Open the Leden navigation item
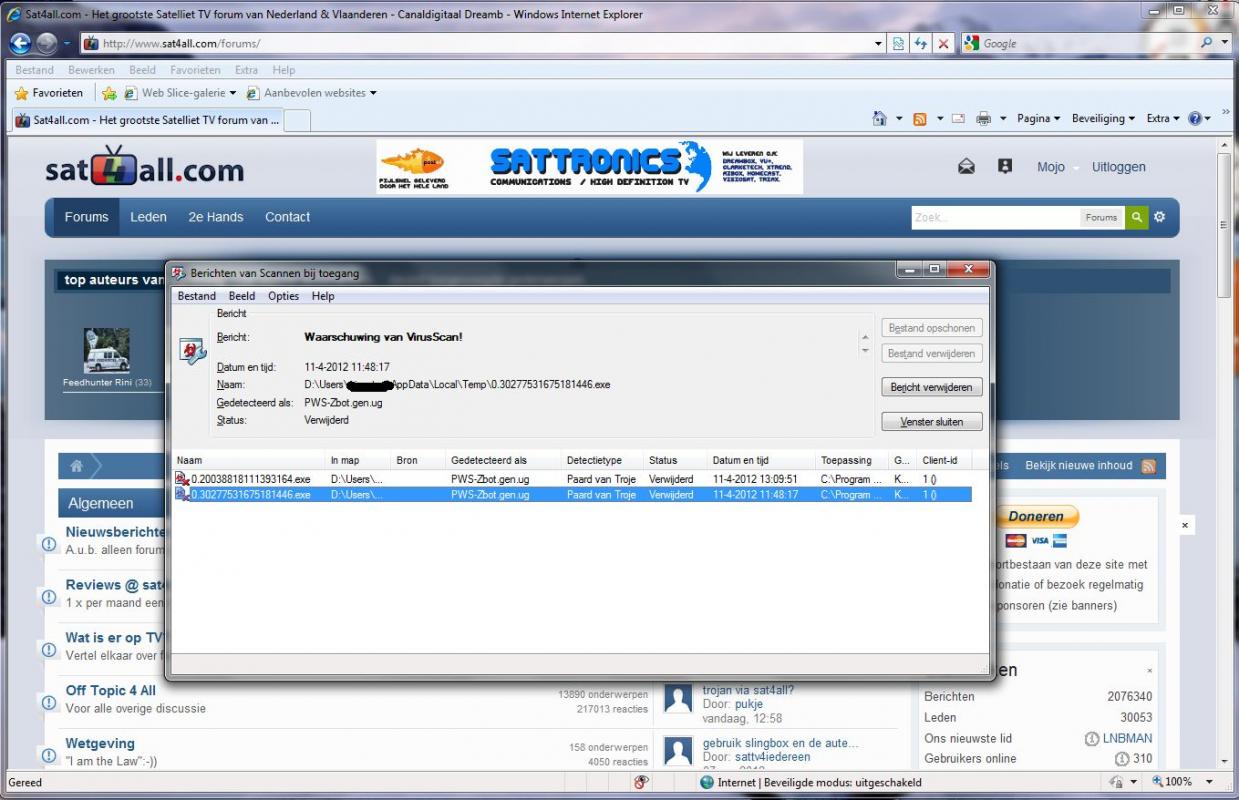Screen dimensions: 1239x800 click(148, 217)
